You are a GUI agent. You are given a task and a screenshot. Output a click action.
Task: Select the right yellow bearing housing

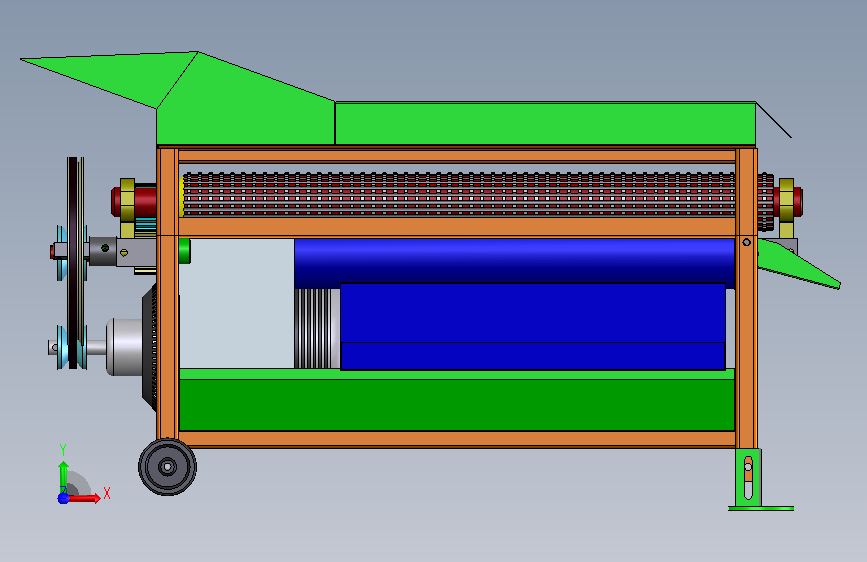pyautogui.click(x=786, y=200)
